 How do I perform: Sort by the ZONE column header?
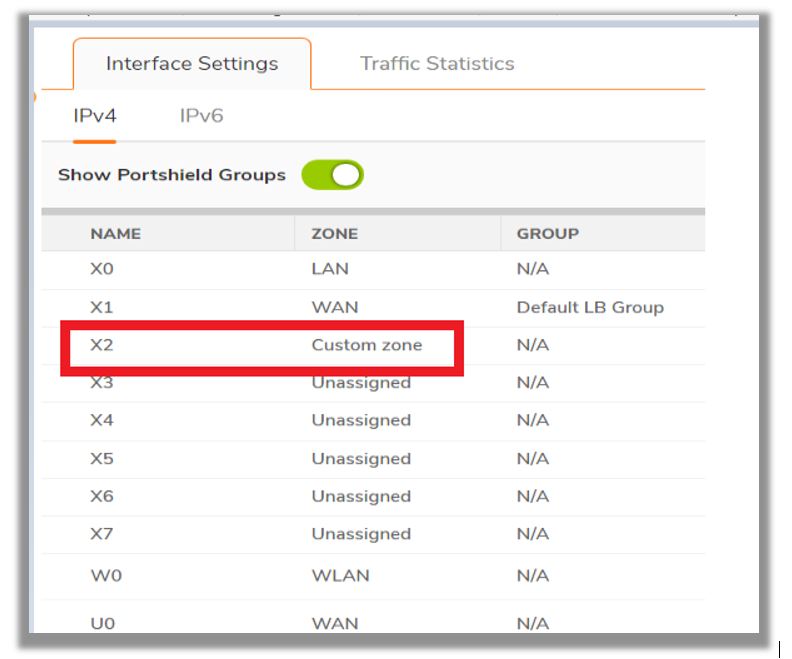[334, 233]
